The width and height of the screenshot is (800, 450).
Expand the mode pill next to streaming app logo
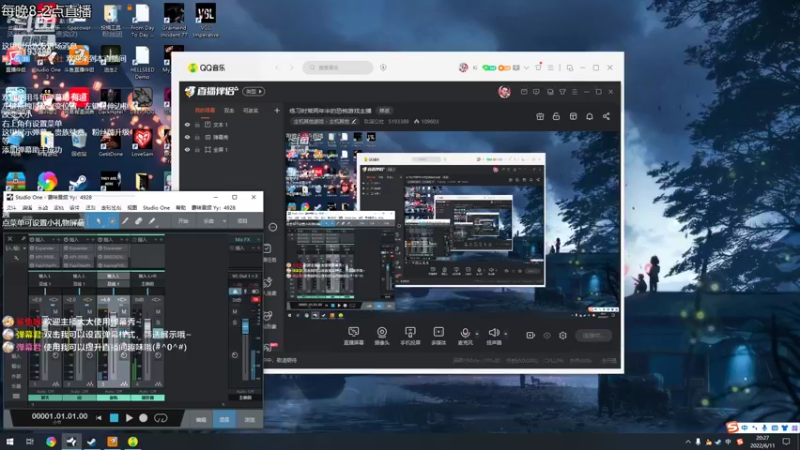tap(254, 91)
